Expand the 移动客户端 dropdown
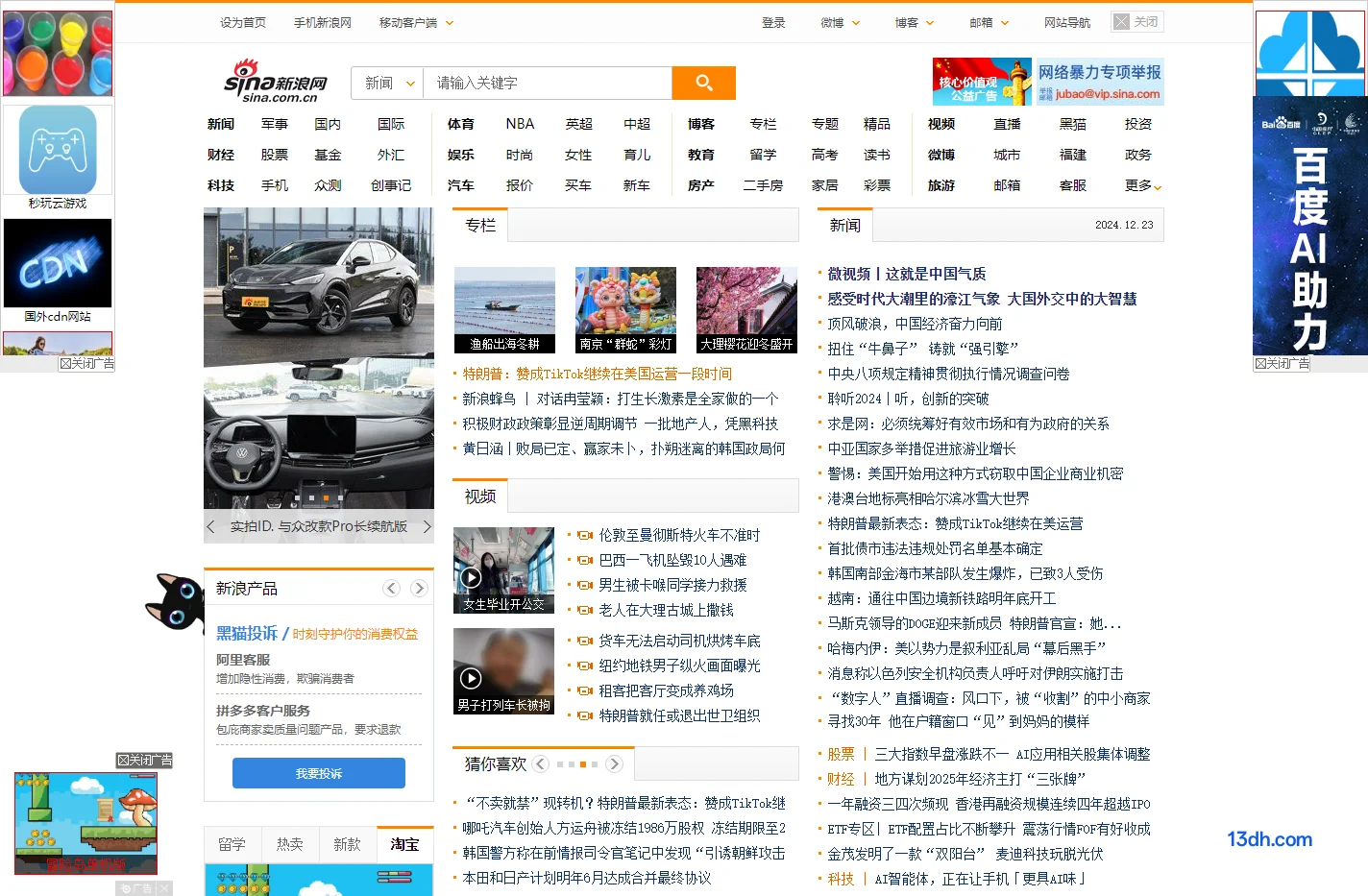The width and height of the screenshot is (1368, 896). (x=417, y=22)
